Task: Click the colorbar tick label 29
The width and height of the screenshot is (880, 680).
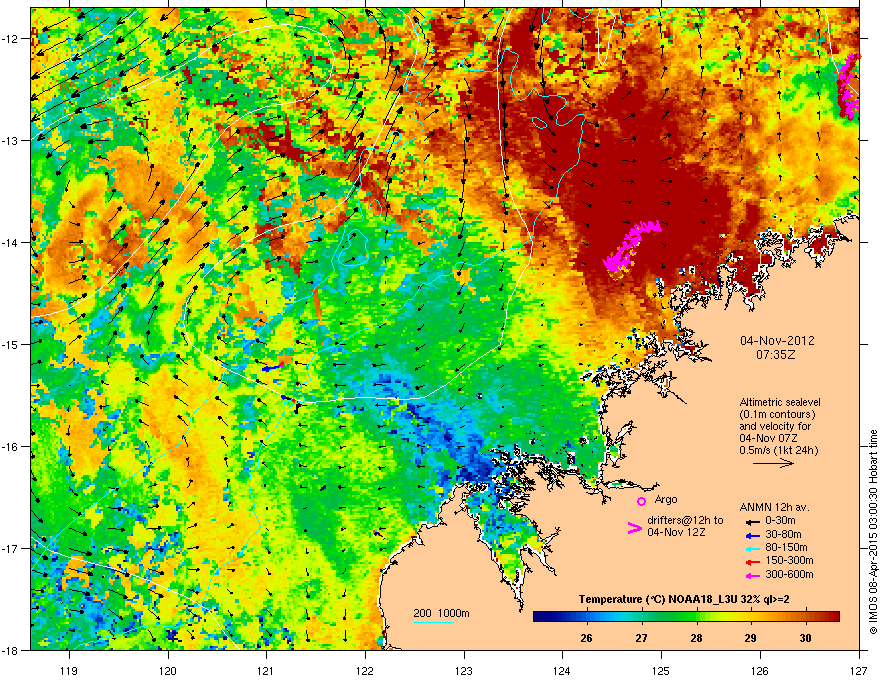Action: 750,638
